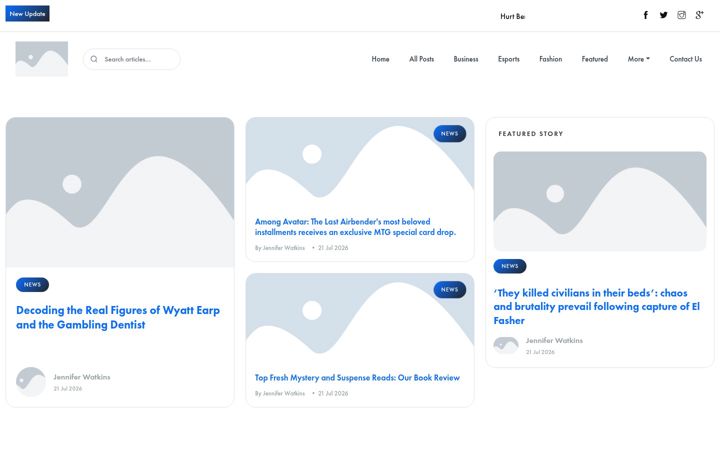Click the site logo image
The width and height of the screenshot is (720, 450).
(42, 59)
